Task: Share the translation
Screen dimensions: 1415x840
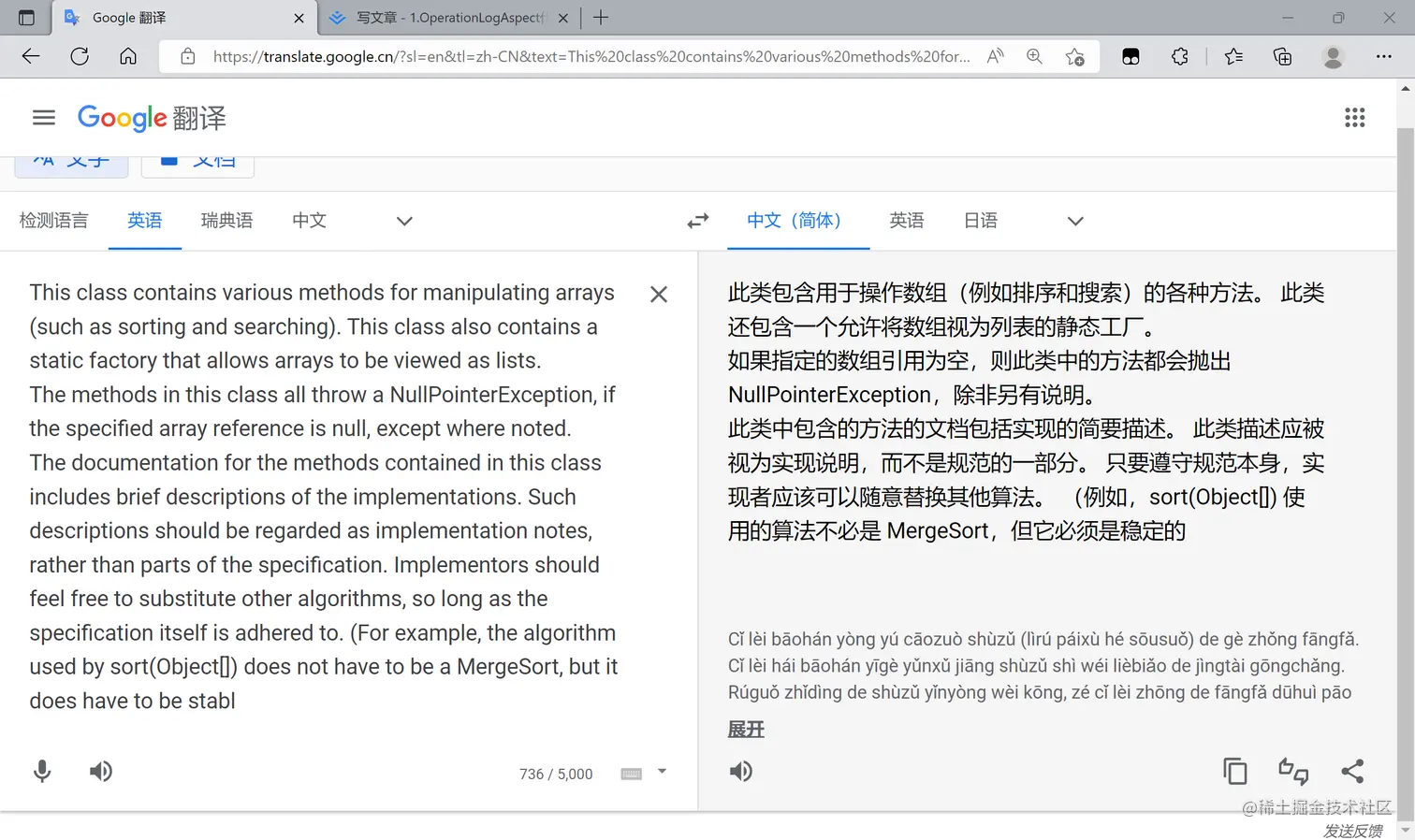Action: (x=1352, y=771)
